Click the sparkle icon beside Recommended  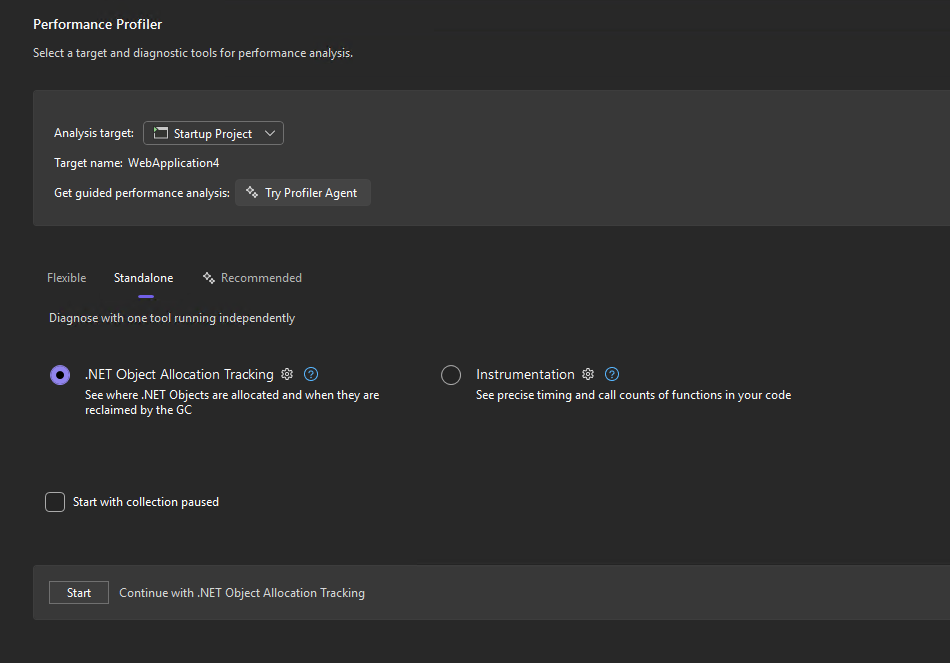[x=209, y=277]
